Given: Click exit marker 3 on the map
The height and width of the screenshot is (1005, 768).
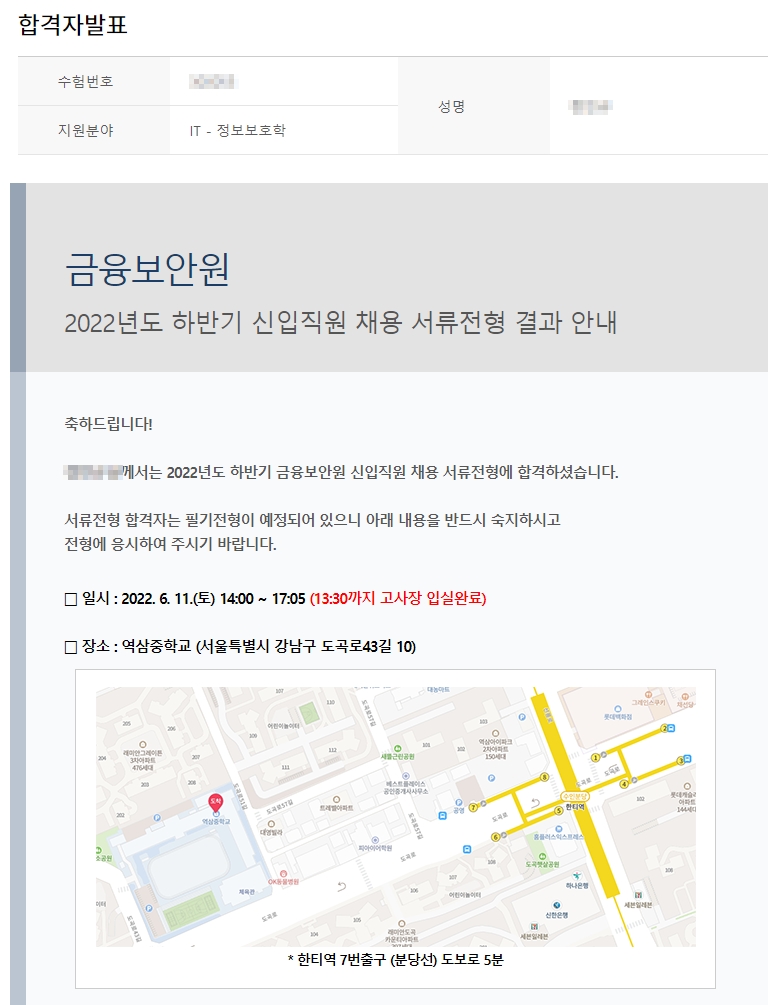Looking at the screenshot, I should pyautogui.click(x=680, y=760).
